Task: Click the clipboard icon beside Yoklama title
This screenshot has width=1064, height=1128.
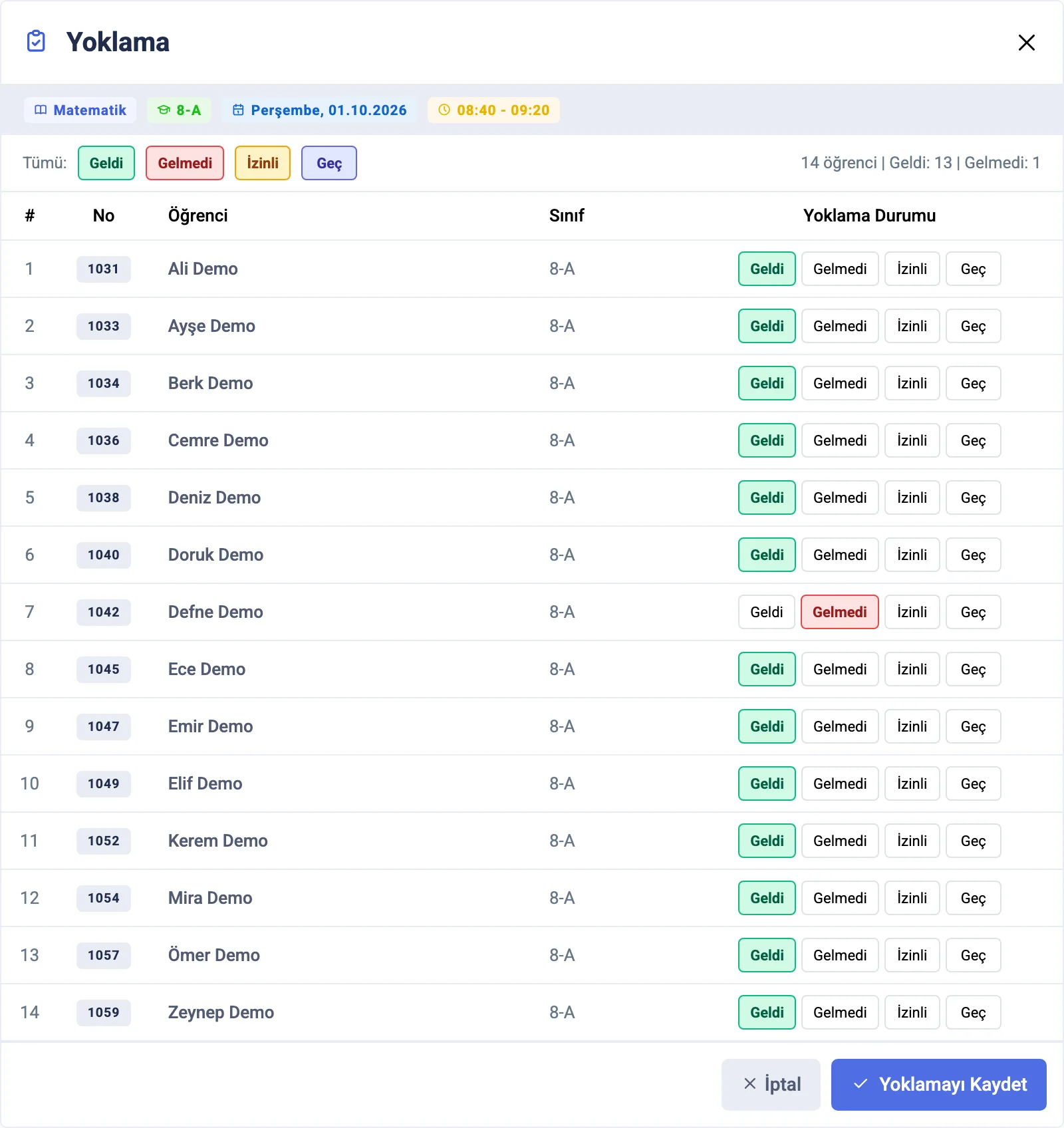Action: click(x=36, y=41)
